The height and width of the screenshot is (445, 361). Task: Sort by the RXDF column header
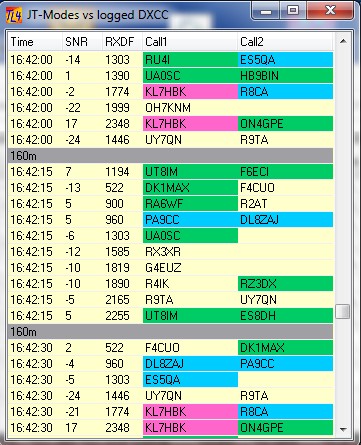coord(122,42)
